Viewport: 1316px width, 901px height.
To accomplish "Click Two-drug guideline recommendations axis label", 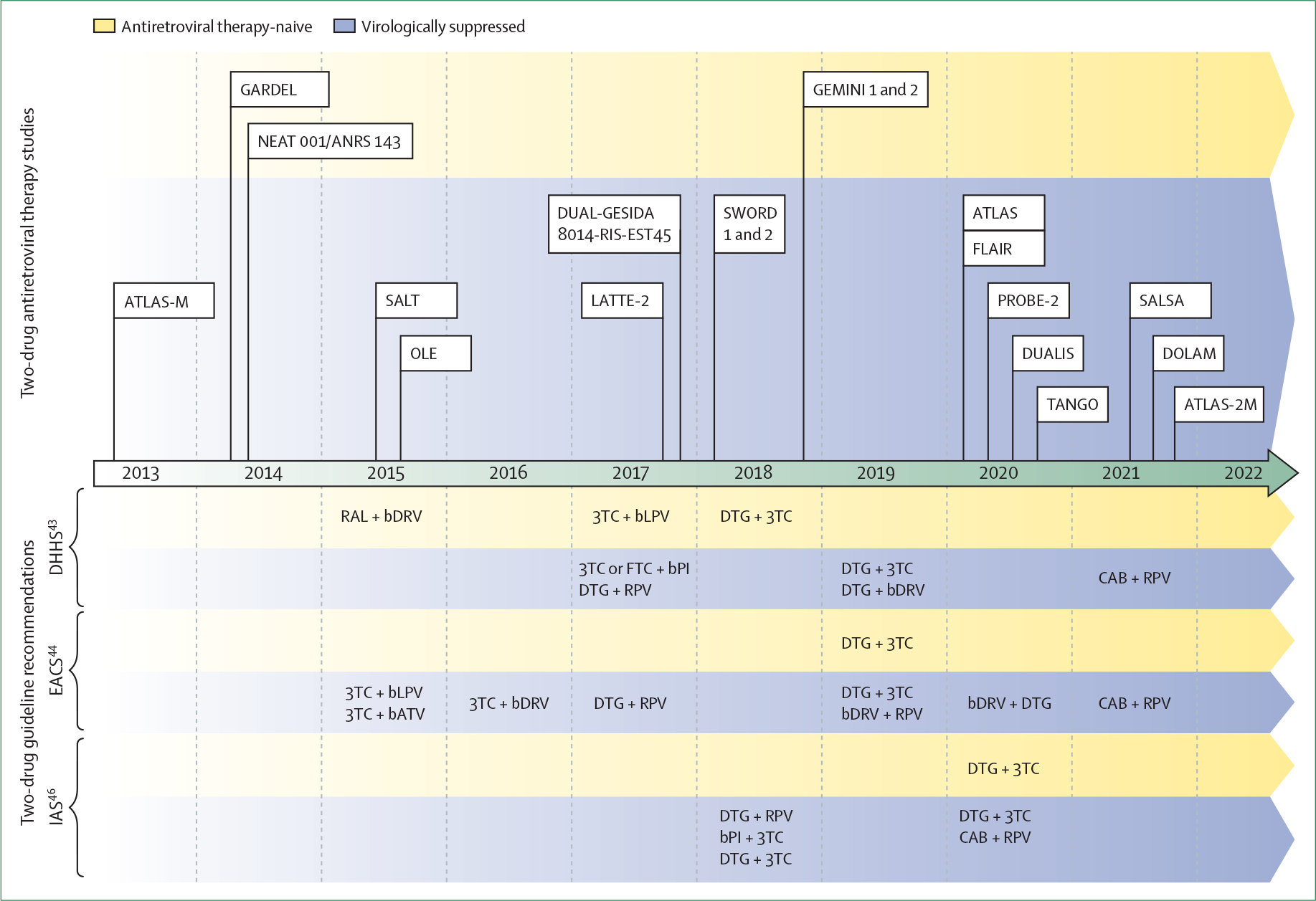I will (27, 682).
